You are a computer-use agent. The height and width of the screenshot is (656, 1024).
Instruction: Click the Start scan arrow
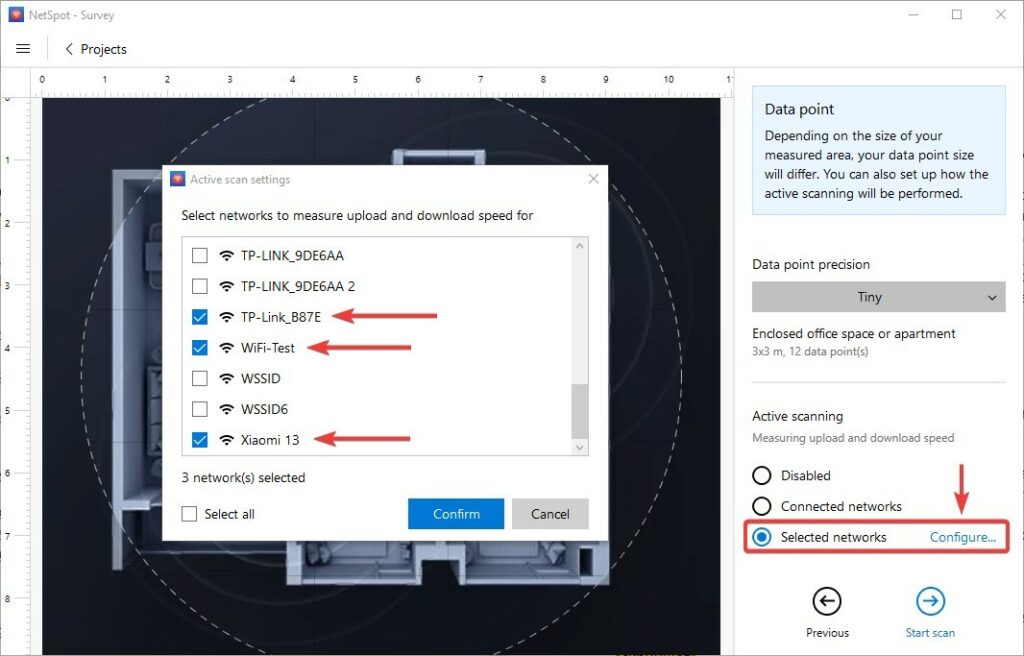click(x=930, y=601)
